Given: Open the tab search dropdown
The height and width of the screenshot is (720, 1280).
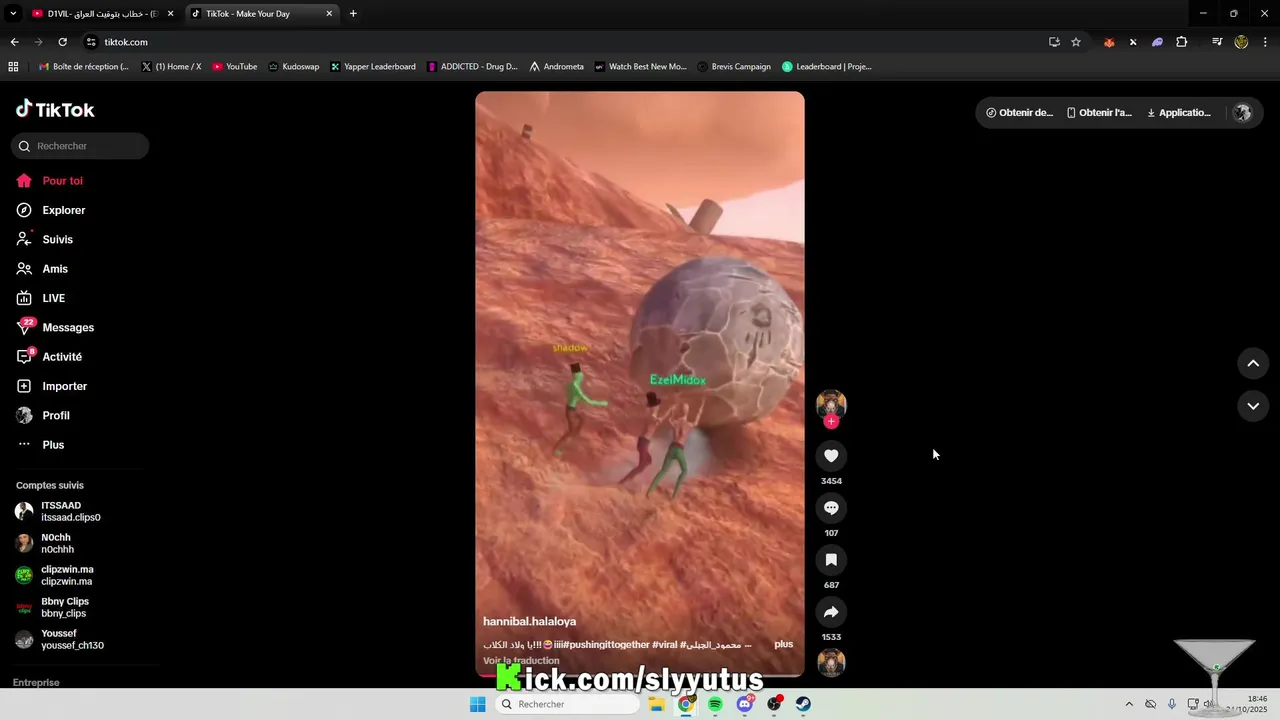Looking at the screenshot, I should point(13,14).
